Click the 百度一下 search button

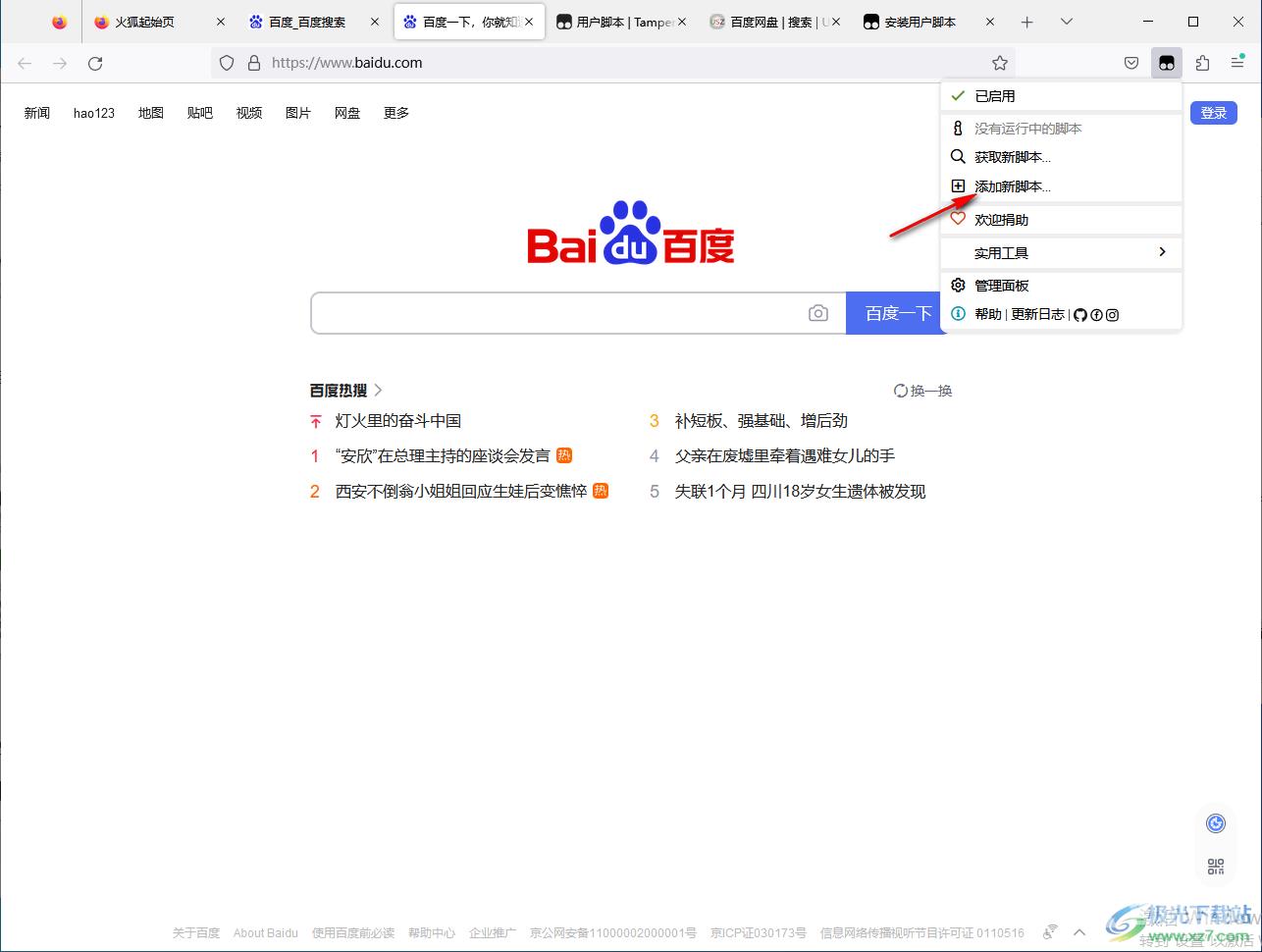[896, 313]
